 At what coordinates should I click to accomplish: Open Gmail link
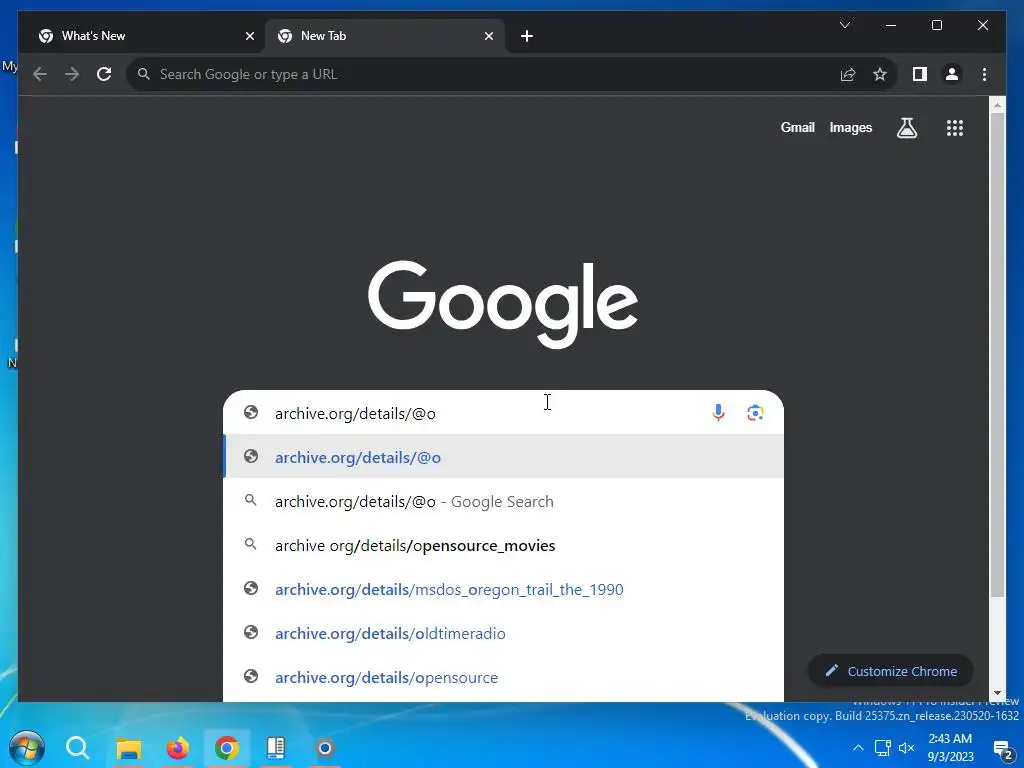tap(797, 128)
